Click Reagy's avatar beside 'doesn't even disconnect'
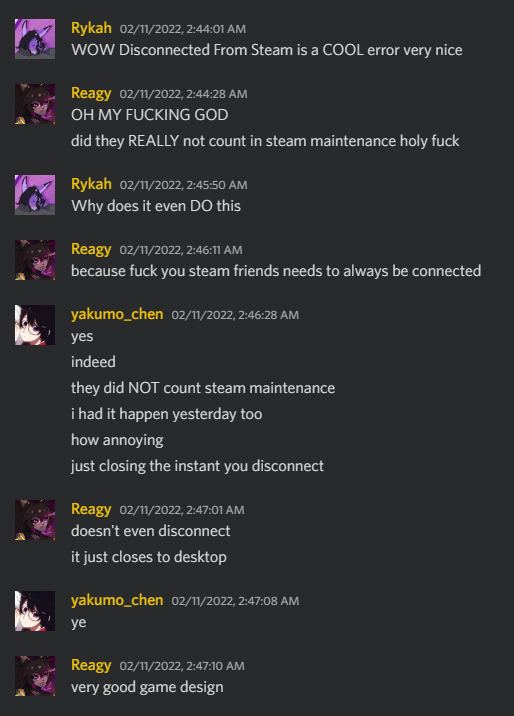This screenshot has height=716, width=514. (x=35, y=520)
